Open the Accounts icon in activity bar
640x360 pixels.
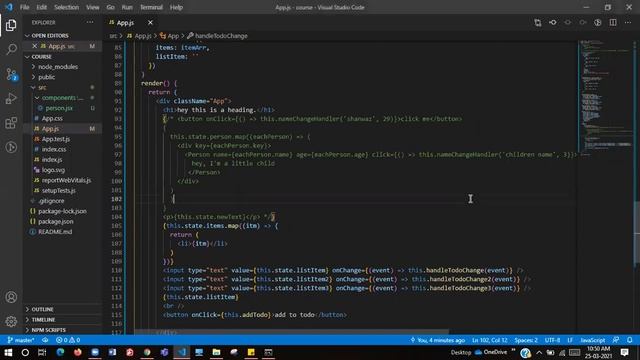(11, 297)
